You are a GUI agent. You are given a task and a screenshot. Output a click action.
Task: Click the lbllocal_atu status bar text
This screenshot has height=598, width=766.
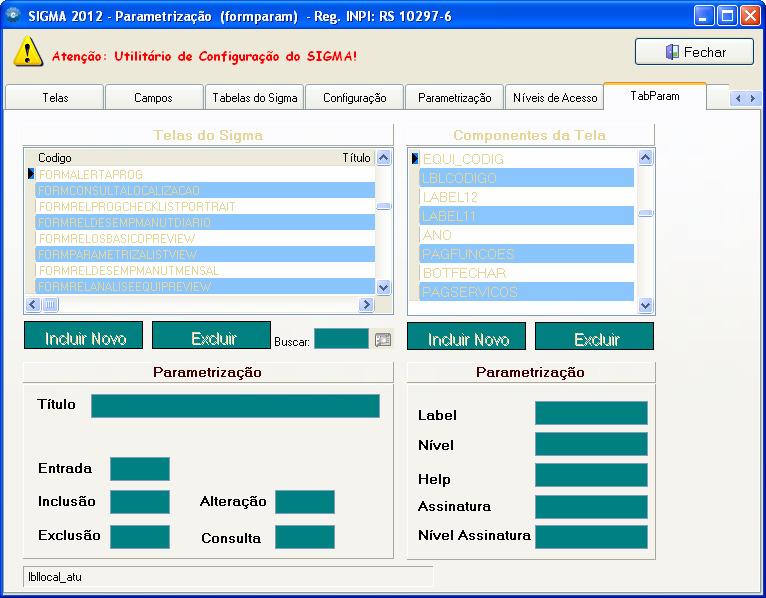coord(55,577)
